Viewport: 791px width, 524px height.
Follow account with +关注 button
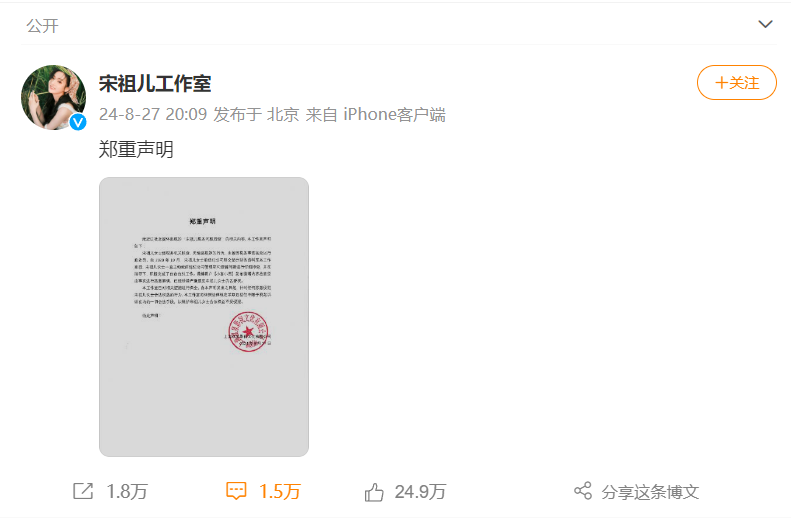737,83
